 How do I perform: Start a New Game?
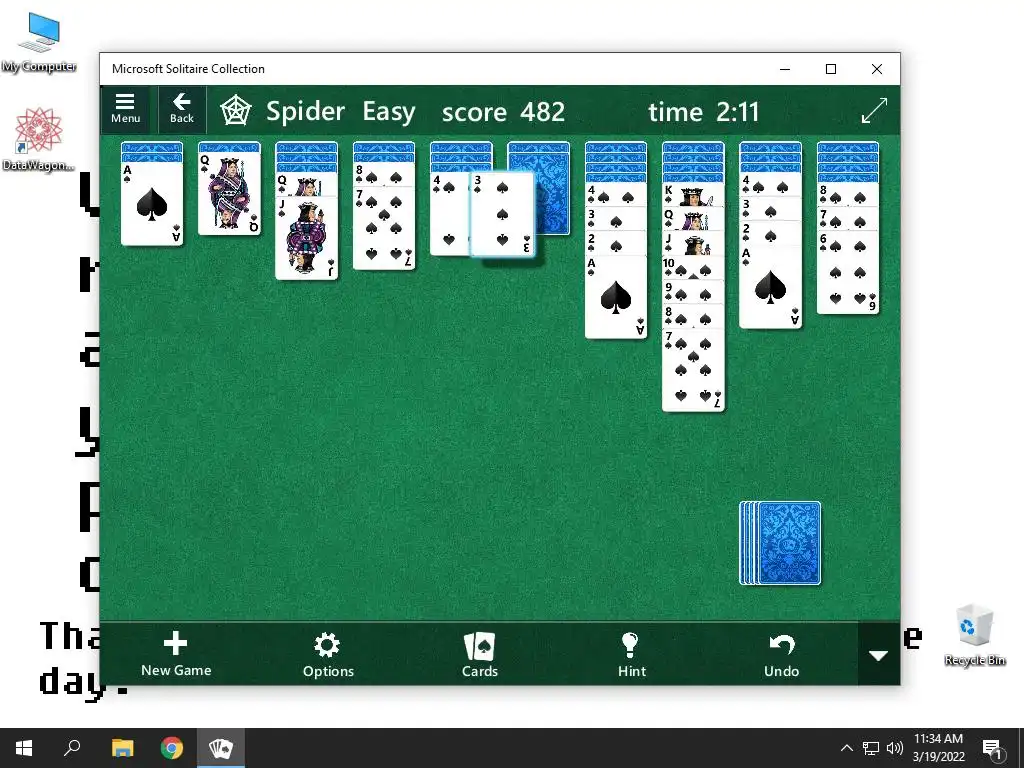[176, 654]
